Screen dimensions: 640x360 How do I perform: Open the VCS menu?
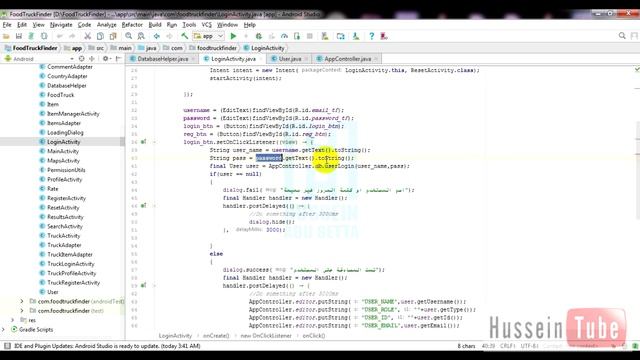[x=207, y=25]
